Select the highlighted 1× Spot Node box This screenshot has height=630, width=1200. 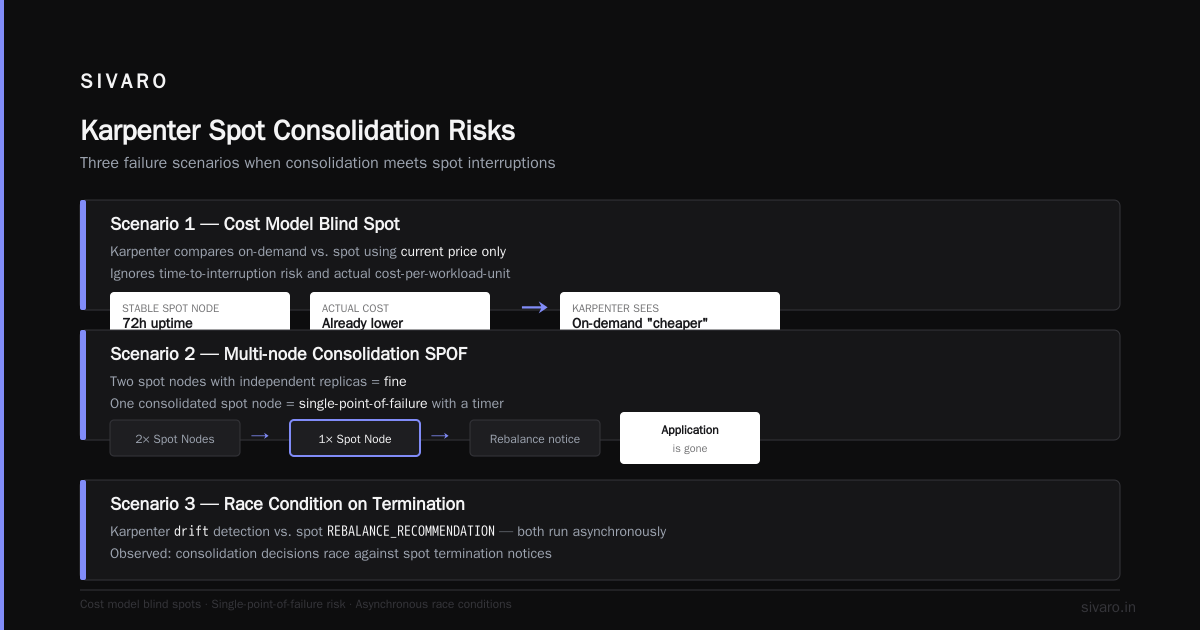[x=355, y=438]
